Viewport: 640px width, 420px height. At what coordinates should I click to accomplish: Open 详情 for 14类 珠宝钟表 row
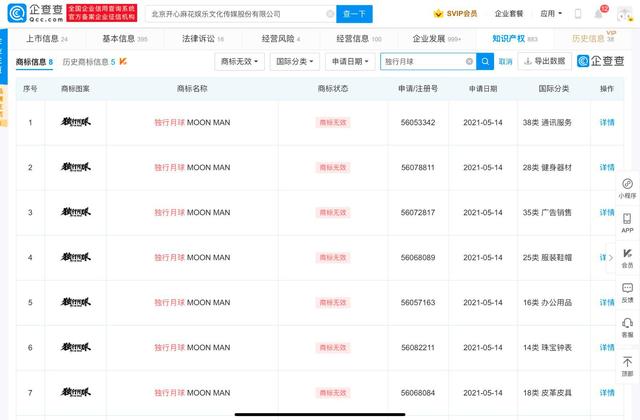[607, 347]
